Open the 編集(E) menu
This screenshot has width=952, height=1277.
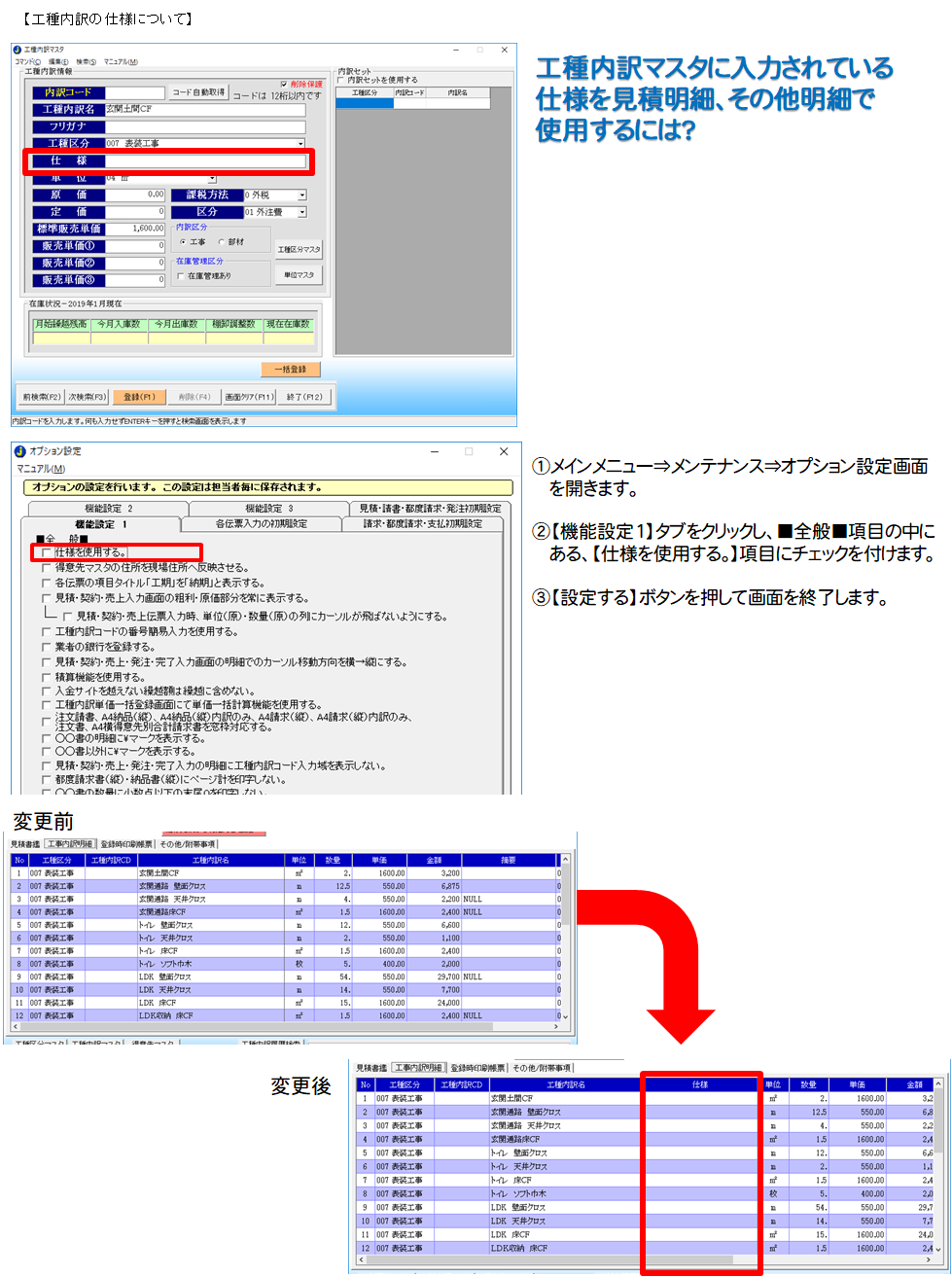57,61
